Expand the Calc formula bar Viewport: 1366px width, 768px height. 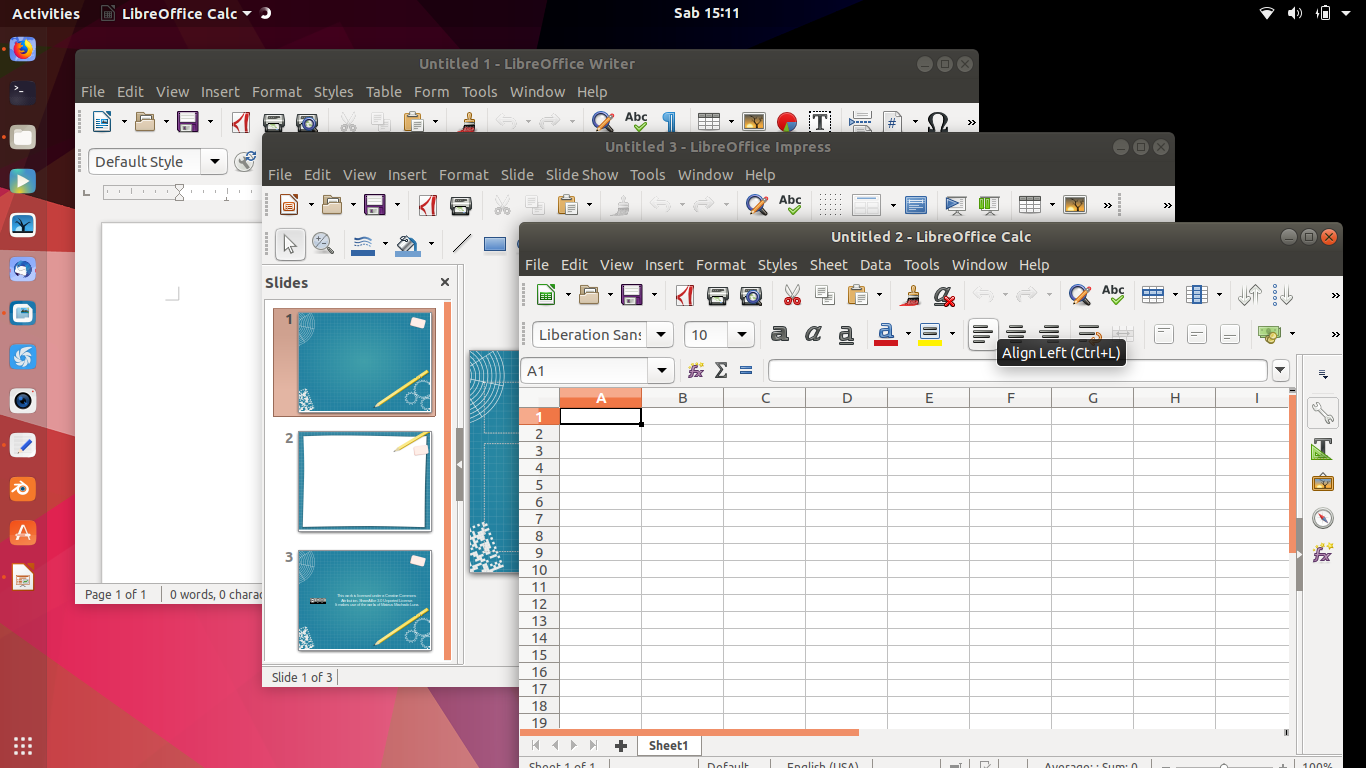1280,371
